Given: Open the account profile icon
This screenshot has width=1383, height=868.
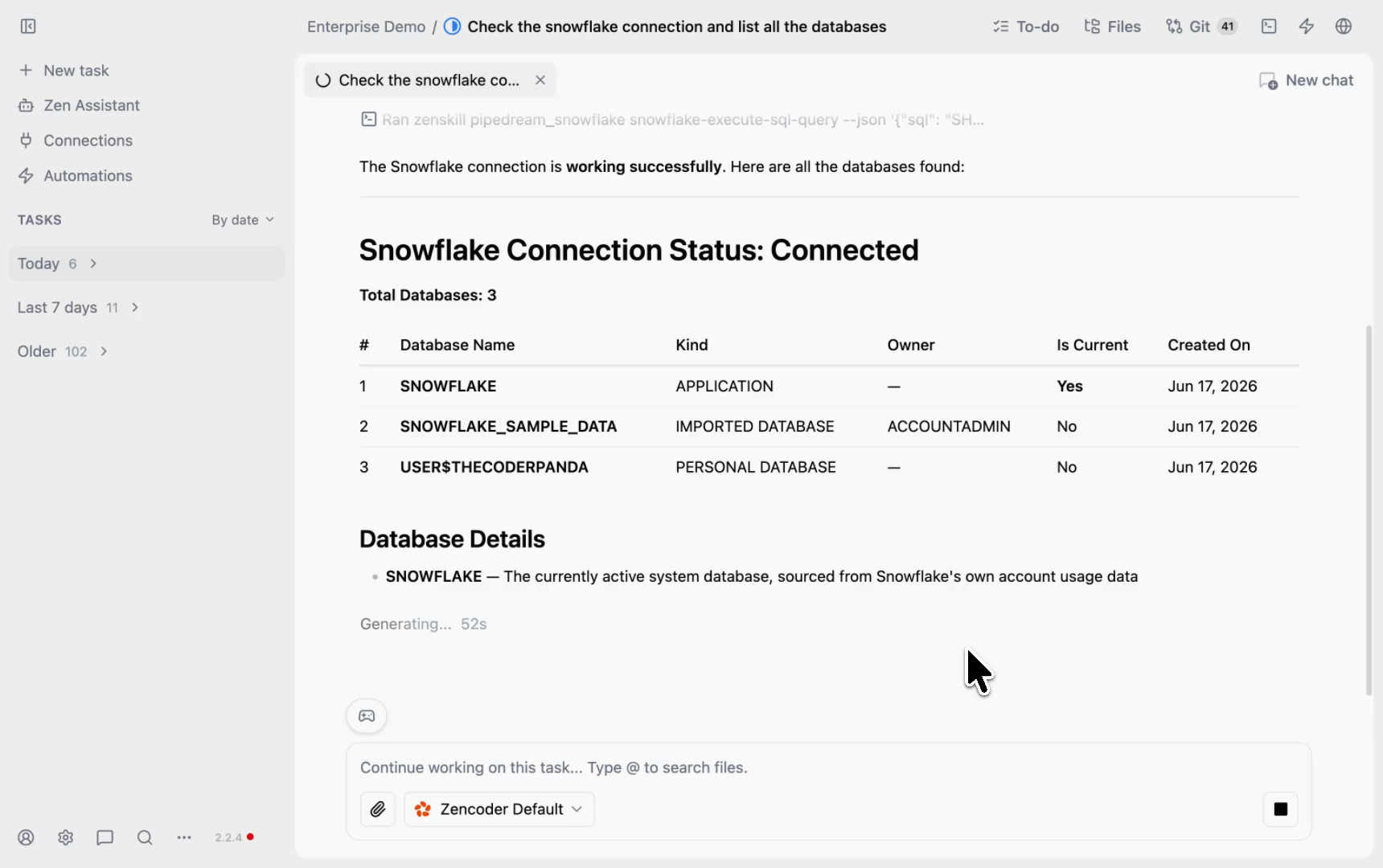Looking at the screenshot, I should click(27, 837).
